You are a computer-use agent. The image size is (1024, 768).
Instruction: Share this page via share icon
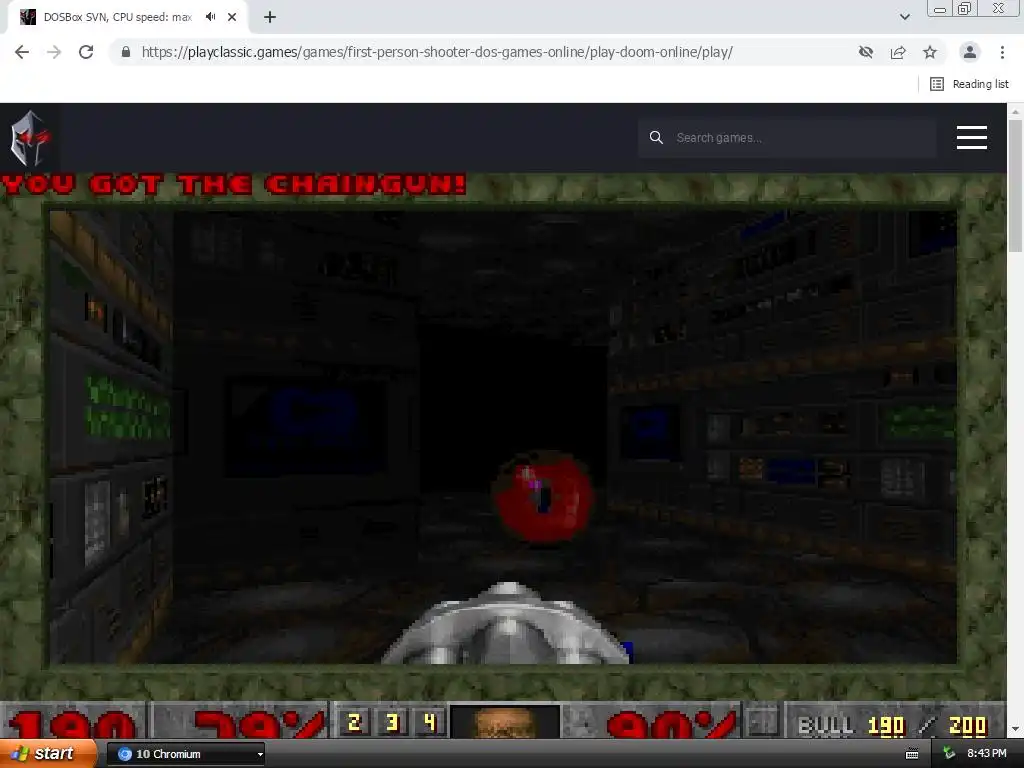click(x=898, y=52)
